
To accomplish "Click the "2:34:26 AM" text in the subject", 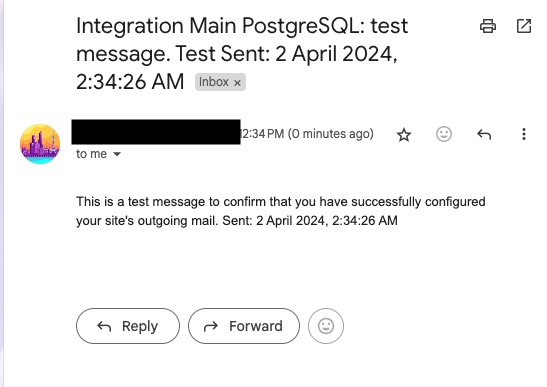I will [x=130, y=82].
